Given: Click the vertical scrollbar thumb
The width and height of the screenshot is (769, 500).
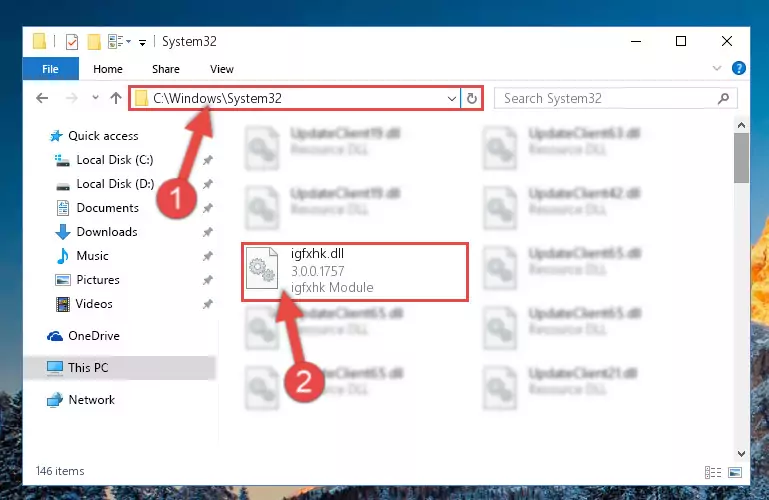Looking at the screenshot, I should point(742,158).
